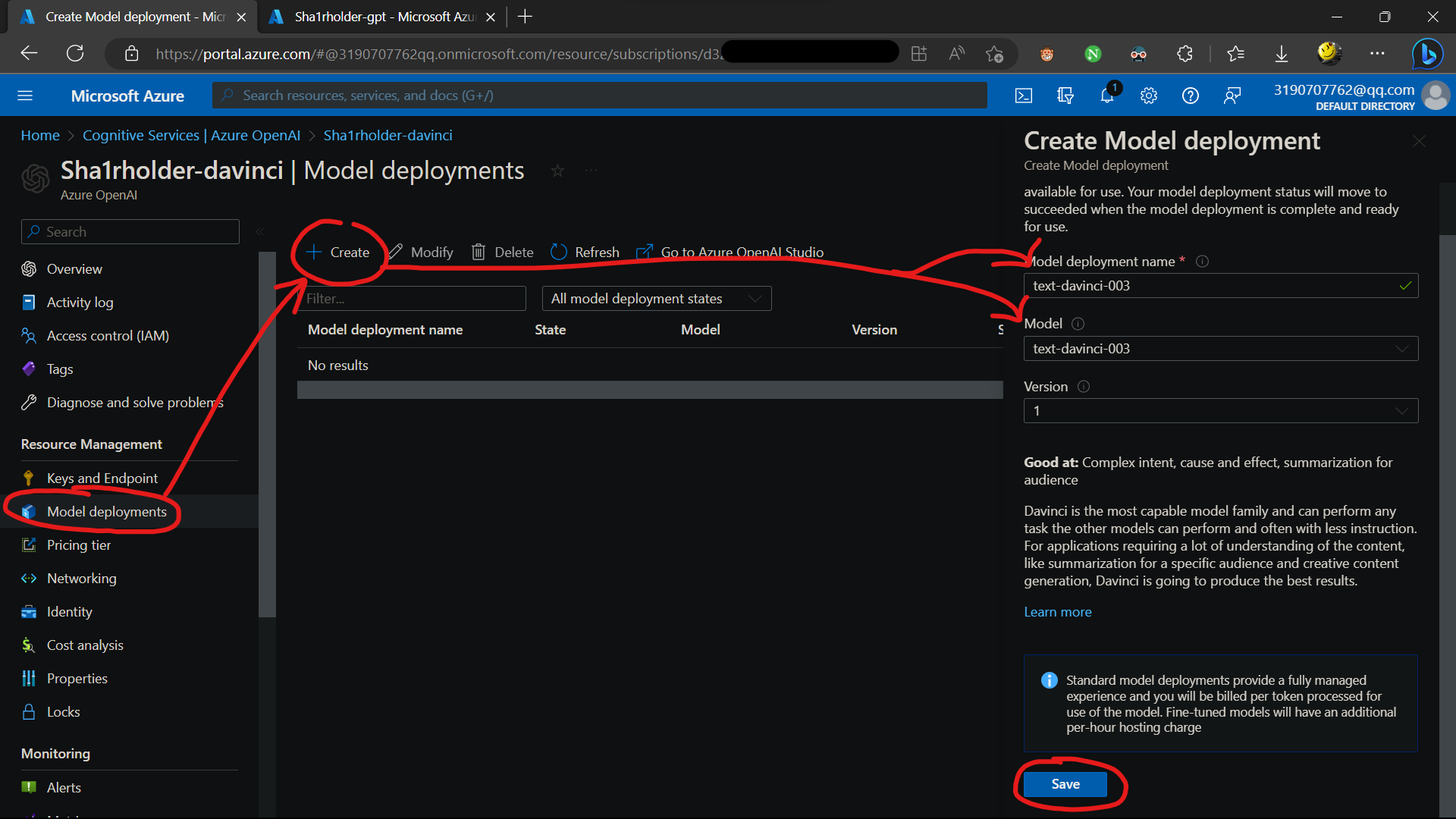
Task: Switch to Sha1rholder-gpt browser tab
Action: 383,17
